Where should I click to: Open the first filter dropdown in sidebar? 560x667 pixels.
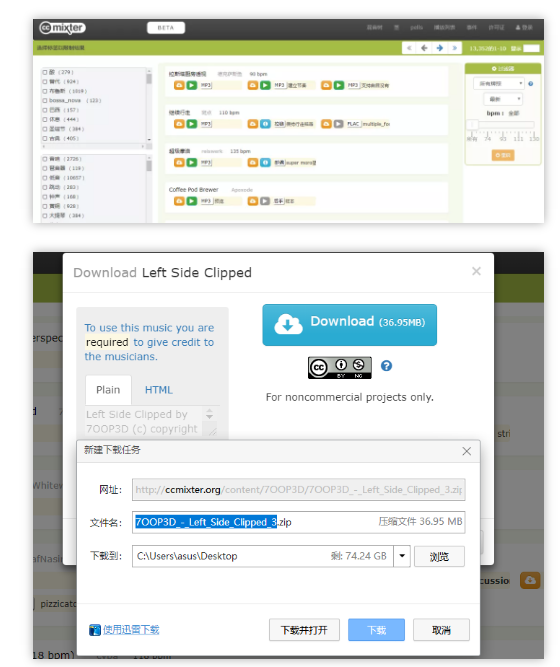[498, 84]
